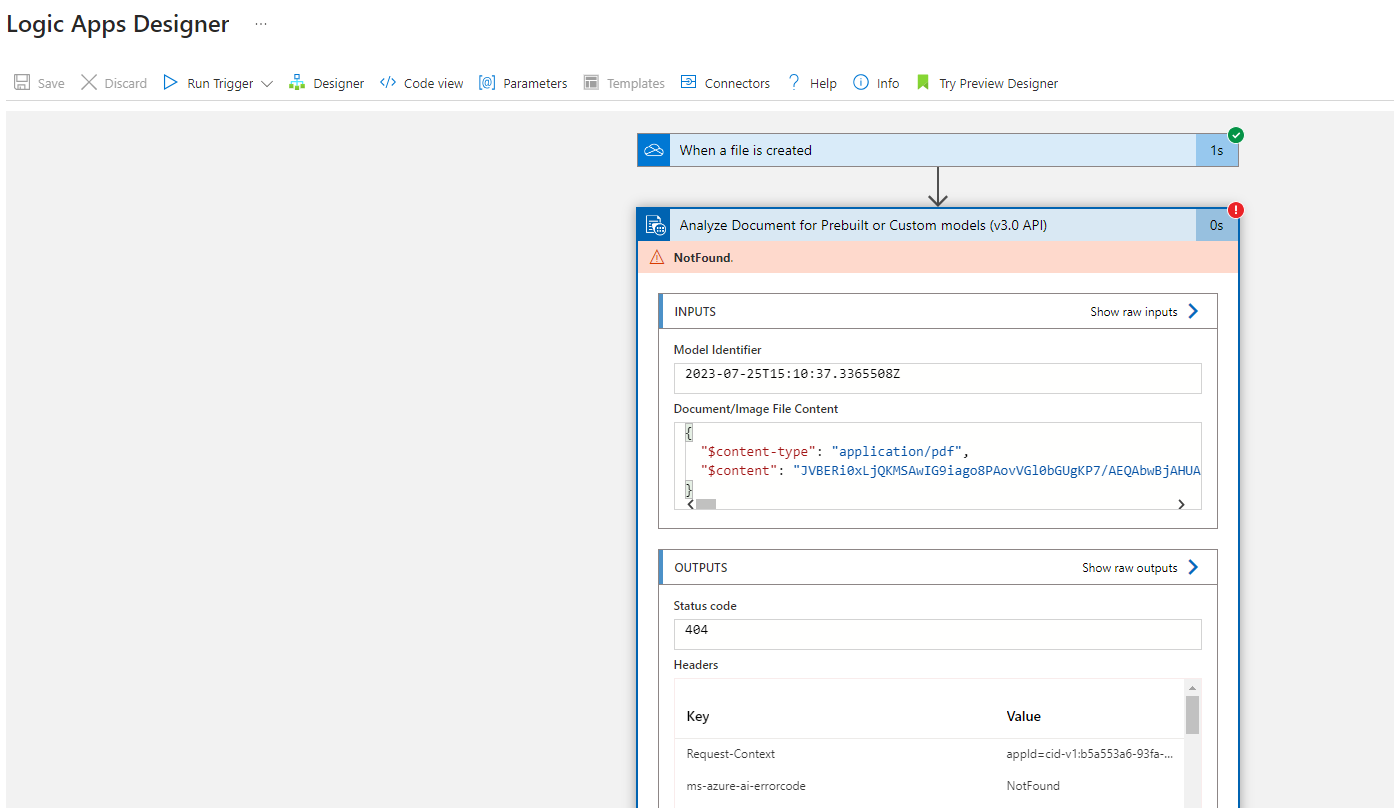Open the Parameters label

535,84
